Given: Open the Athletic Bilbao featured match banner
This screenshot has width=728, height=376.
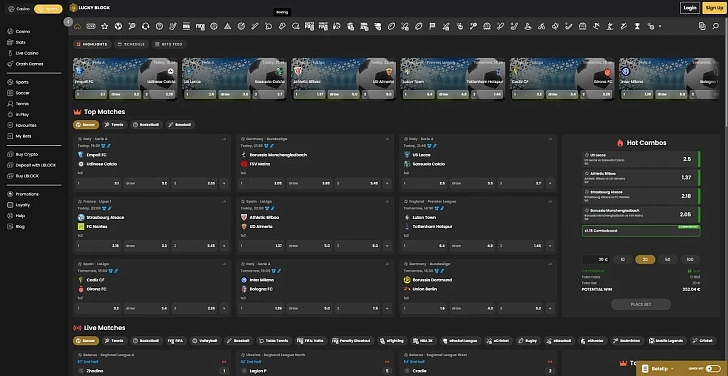Looking at the screenshot, I should 344,78.
